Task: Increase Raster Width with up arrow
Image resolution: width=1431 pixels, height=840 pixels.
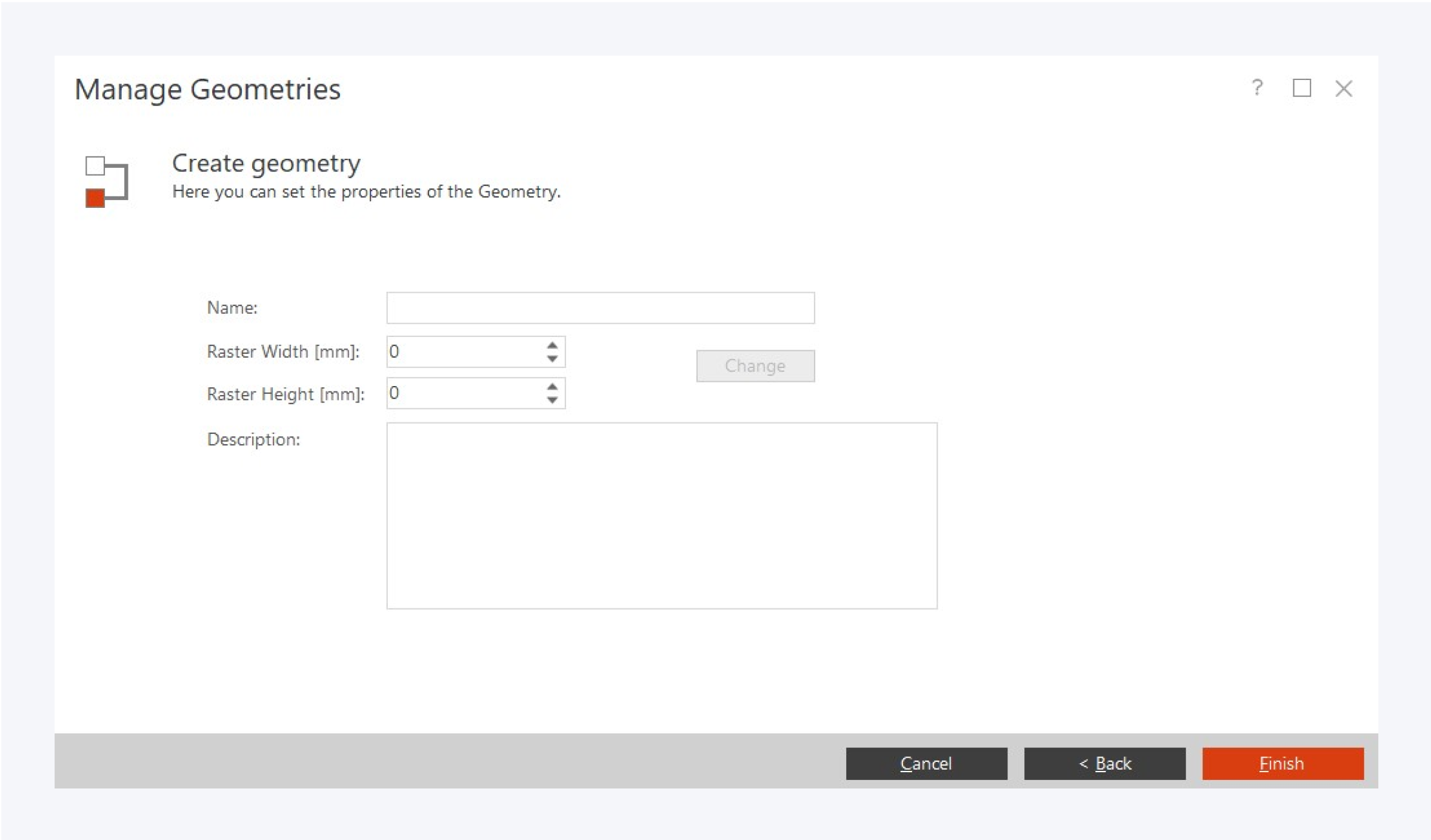Action: (x=552, y=345)
